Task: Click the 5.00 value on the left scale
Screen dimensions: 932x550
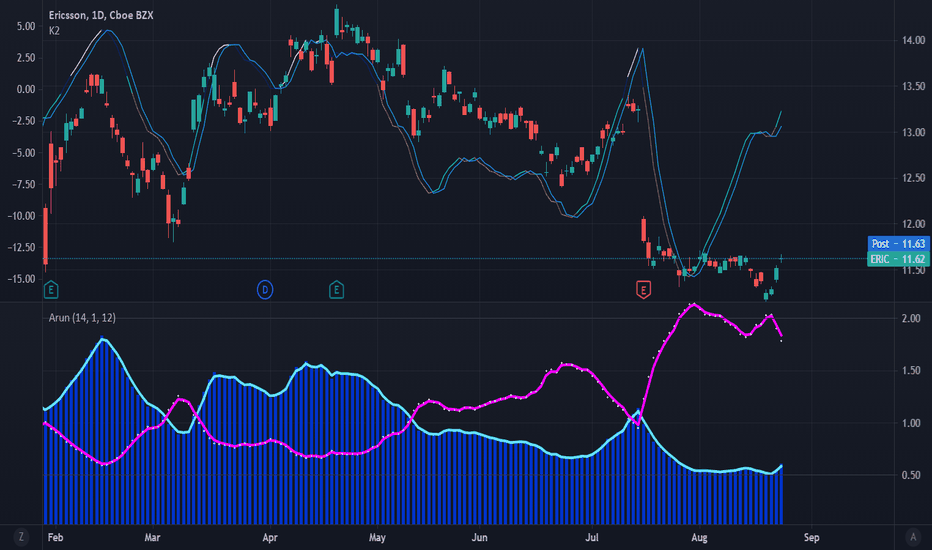Action: [26, 26]
